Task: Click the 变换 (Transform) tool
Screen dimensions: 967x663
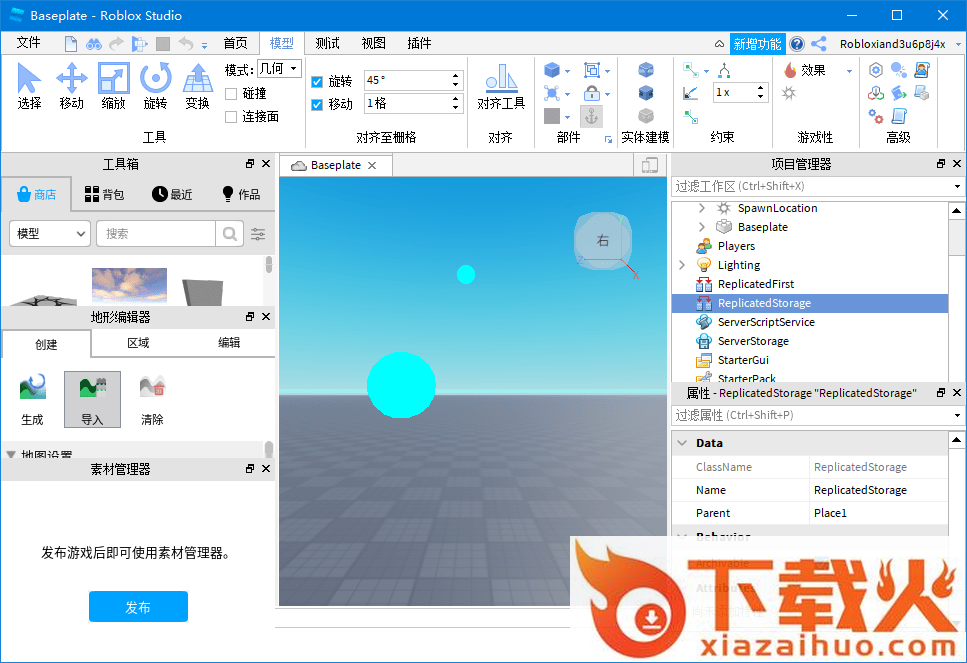Action: click(197, 86)
